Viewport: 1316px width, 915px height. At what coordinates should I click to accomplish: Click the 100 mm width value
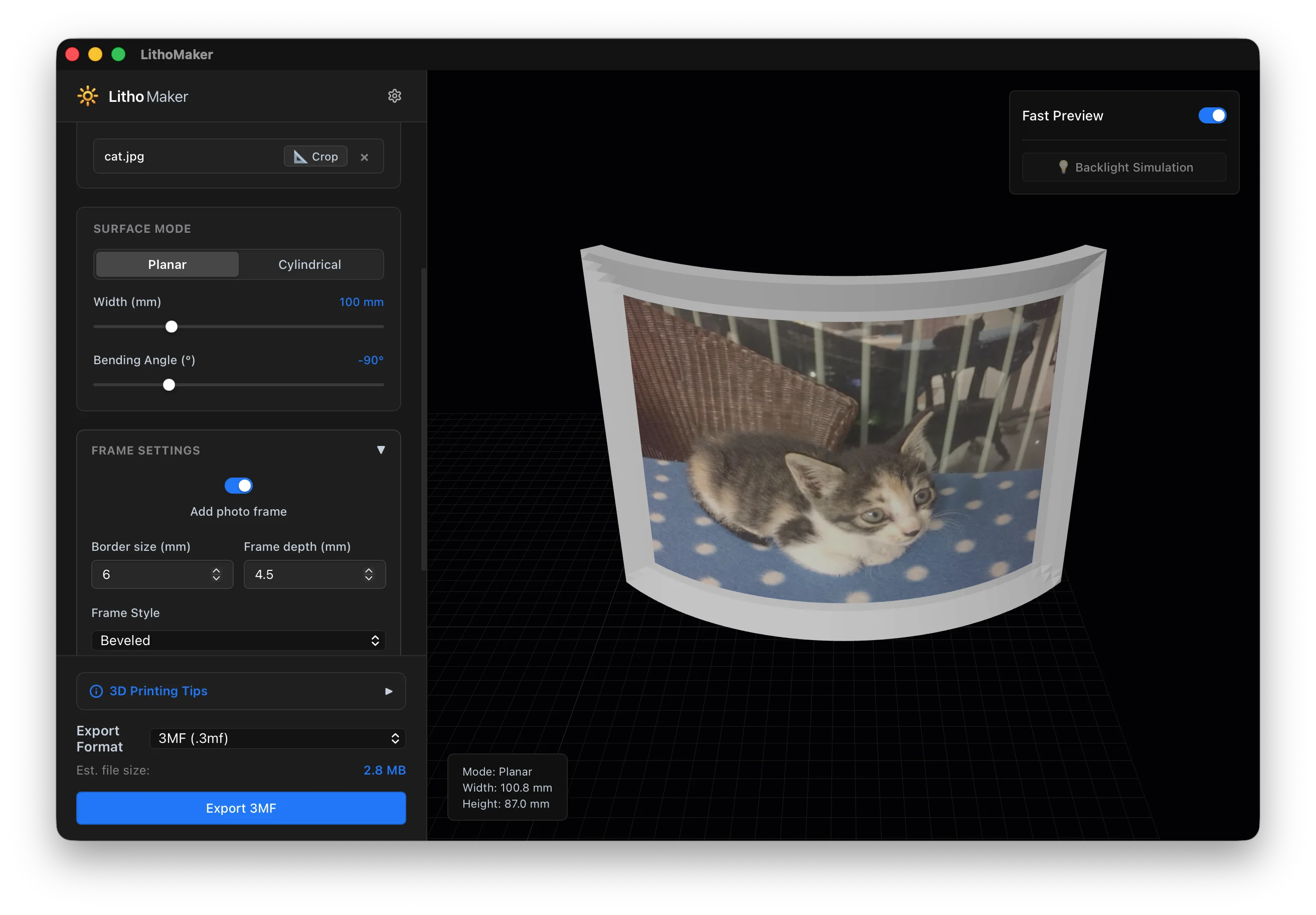tap(361, 302)
